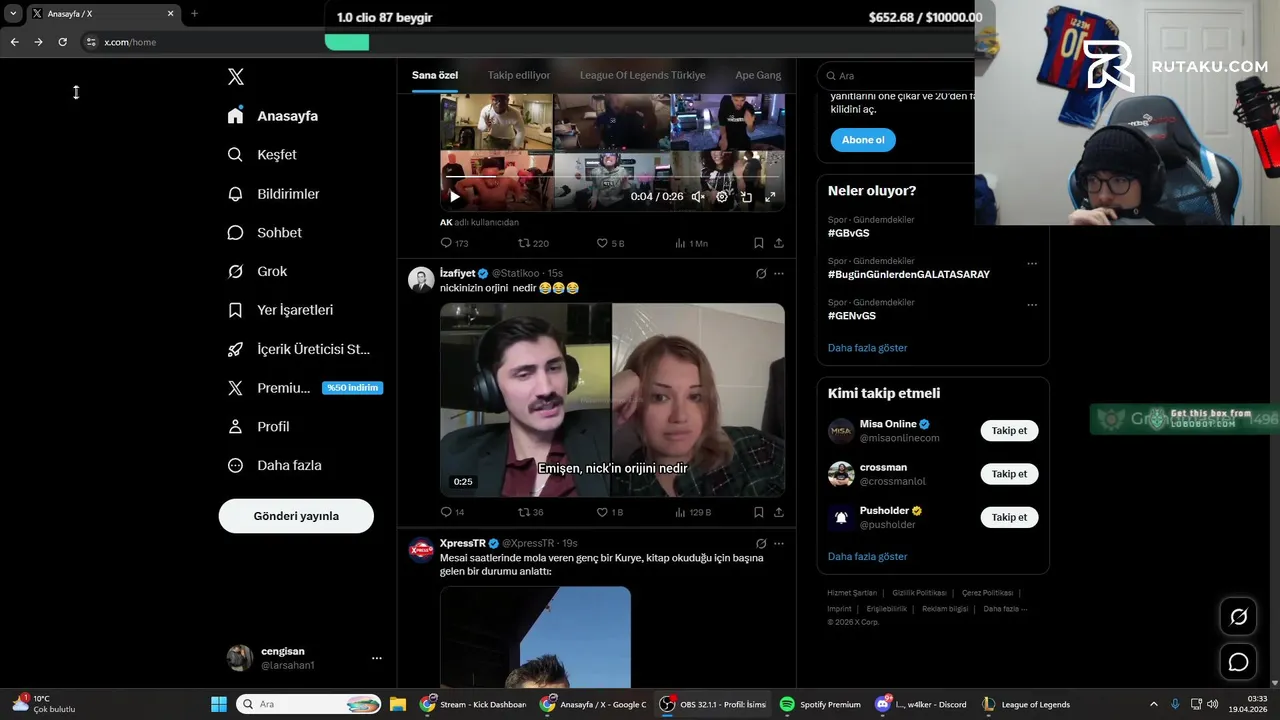Image resolution: width=1280 pixels, height=720 pixels.
Task: View analytics of tweet with 1 Mn views
Action: [x=691, y=243]
